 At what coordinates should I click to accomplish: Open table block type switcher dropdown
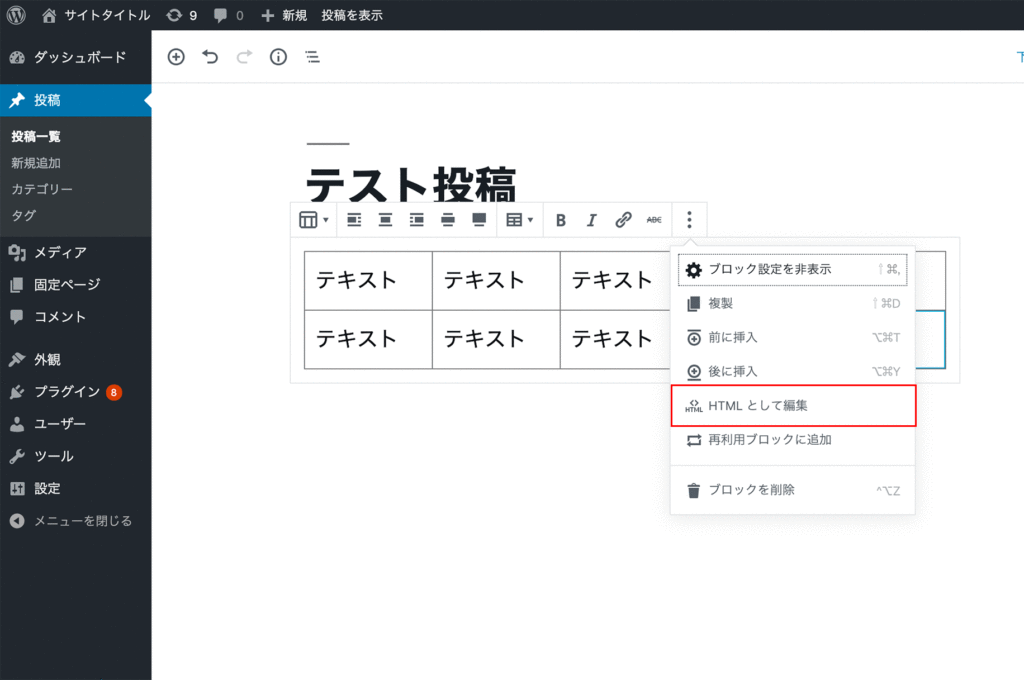pyautogui.click(x=313, y=220)
